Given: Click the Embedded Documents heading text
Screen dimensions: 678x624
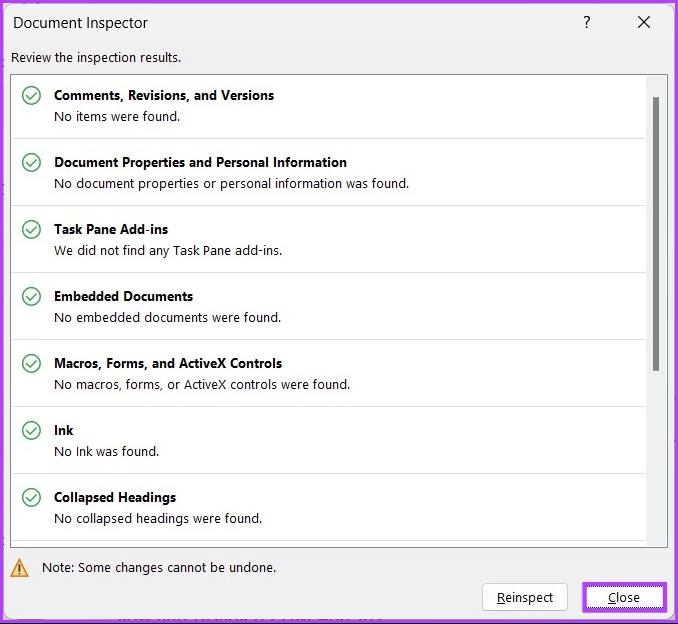Looking at the screenshot, I should (123, 297).
